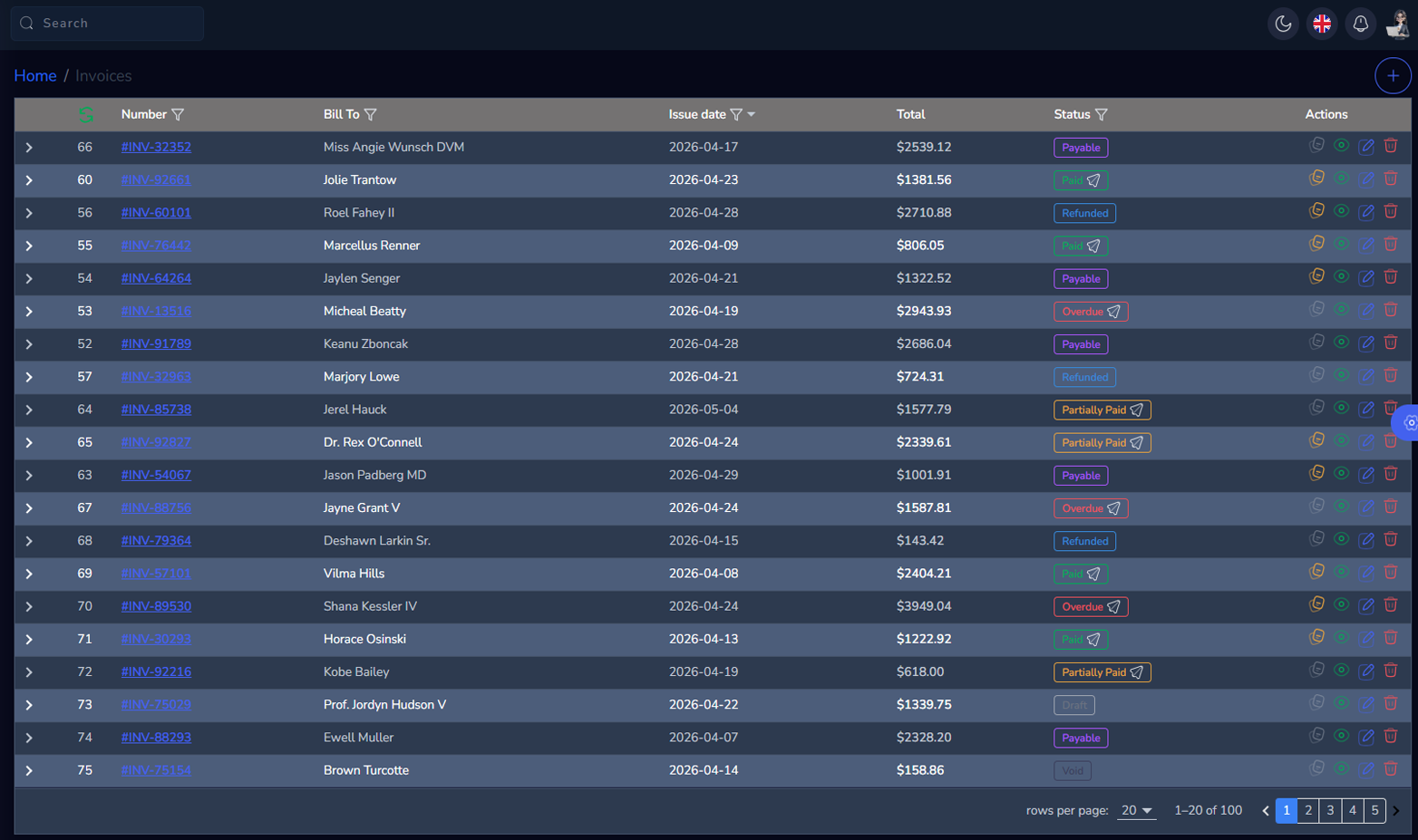View invoice #INV-32352 eye icon

(1341, 146)
